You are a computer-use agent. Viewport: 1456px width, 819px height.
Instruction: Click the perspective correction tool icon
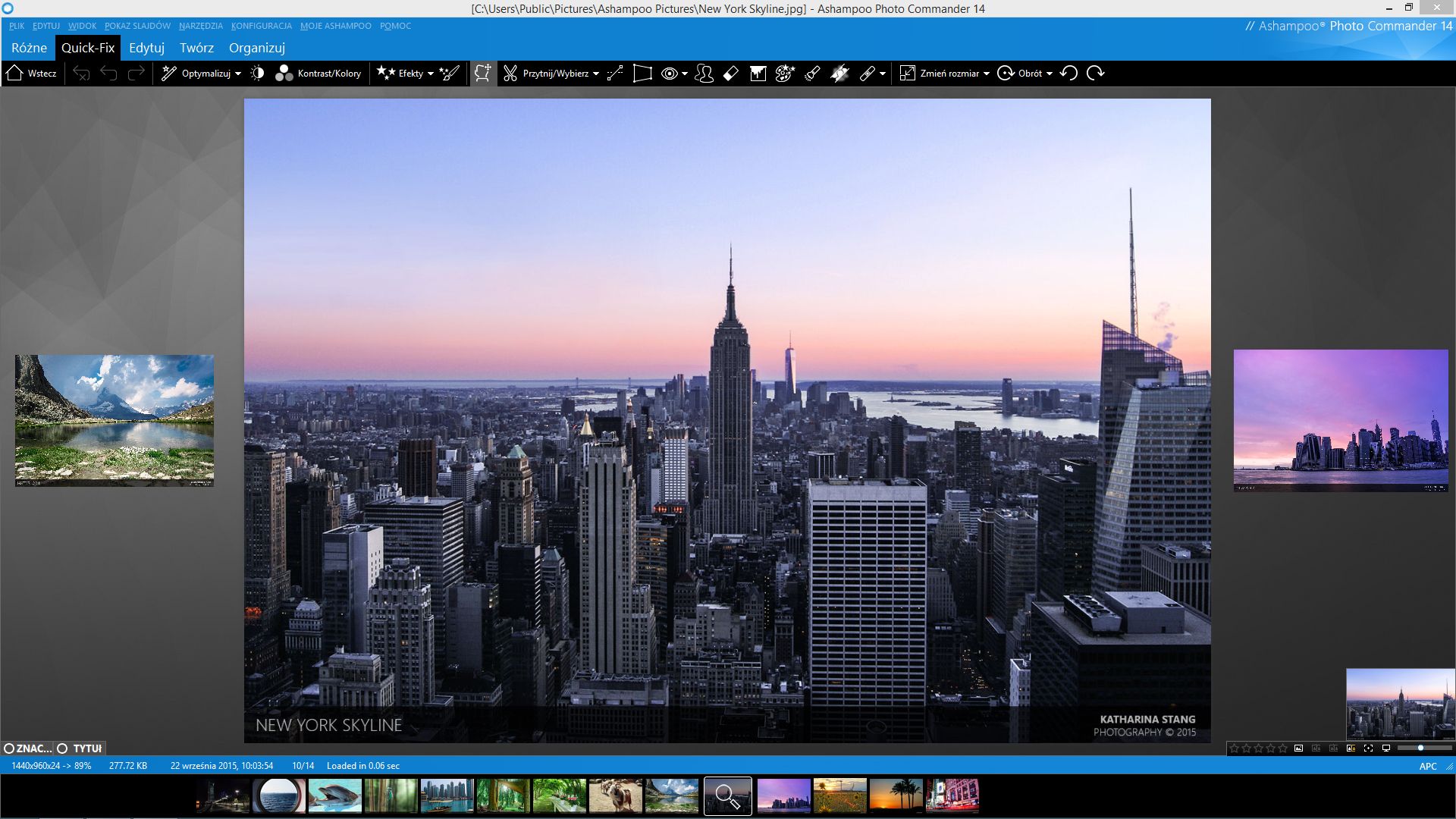pyautogui.click(x=642, y=74)
